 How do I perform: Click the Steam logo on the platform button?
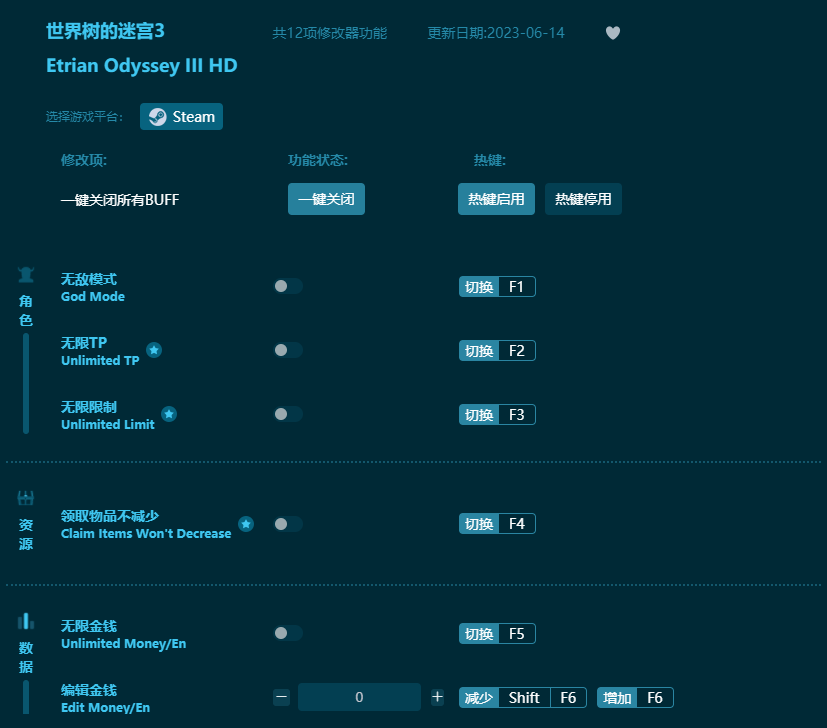158,116
